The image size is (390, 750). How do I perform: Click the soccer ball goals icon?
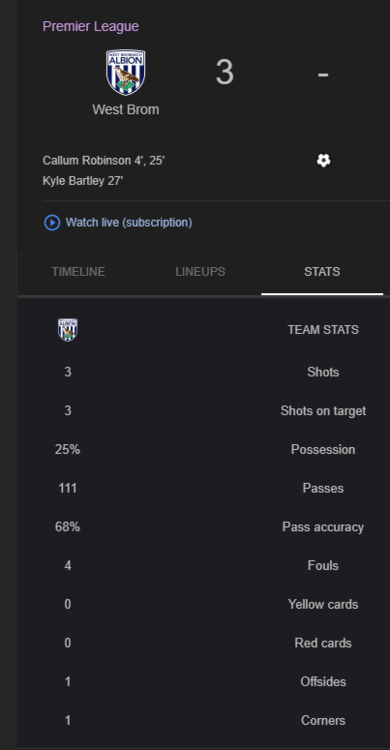click(323, 160)
